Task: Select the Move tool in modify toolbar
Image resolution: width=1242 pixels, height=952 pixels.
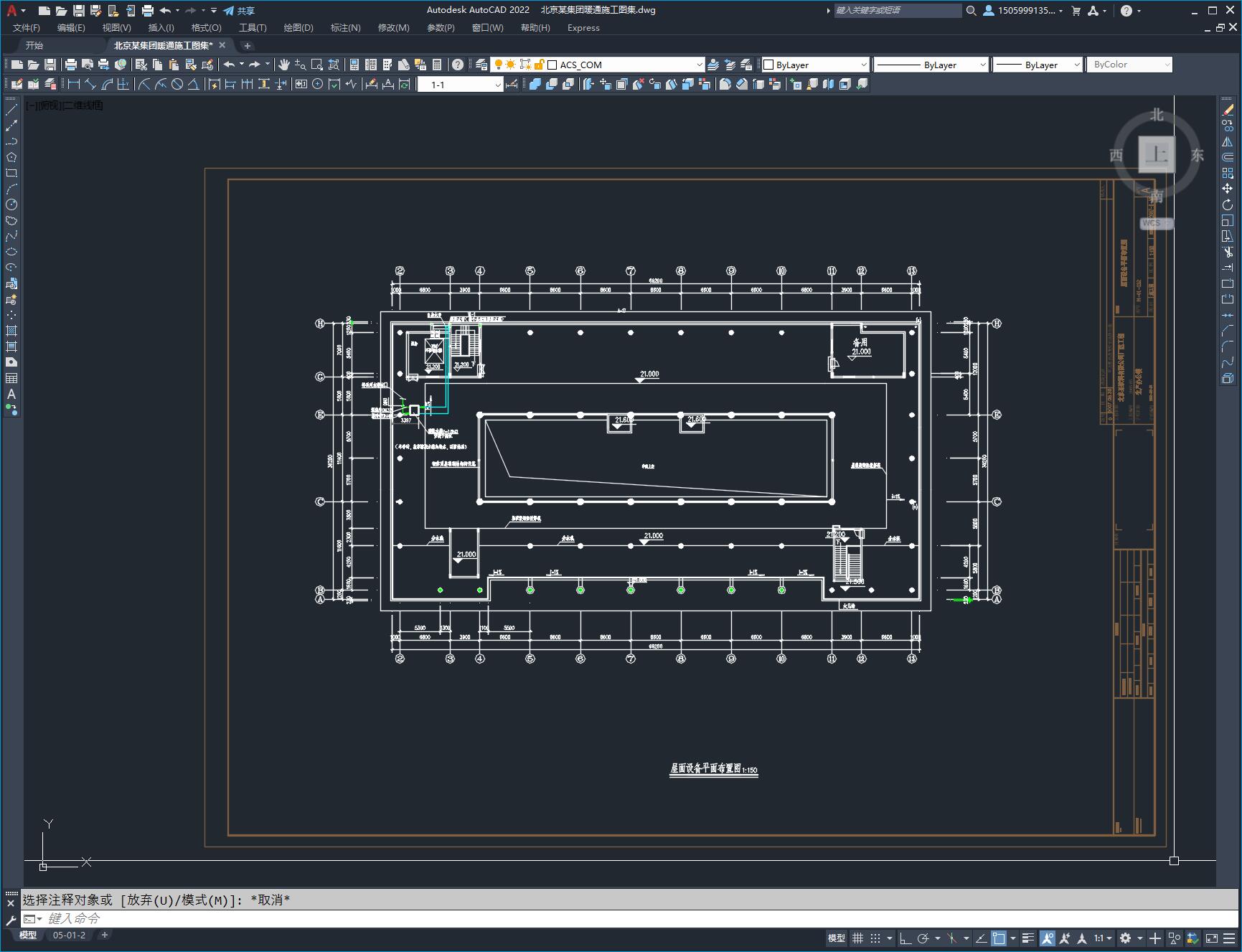Action: pyautogui.click(x=1228, y=189)
